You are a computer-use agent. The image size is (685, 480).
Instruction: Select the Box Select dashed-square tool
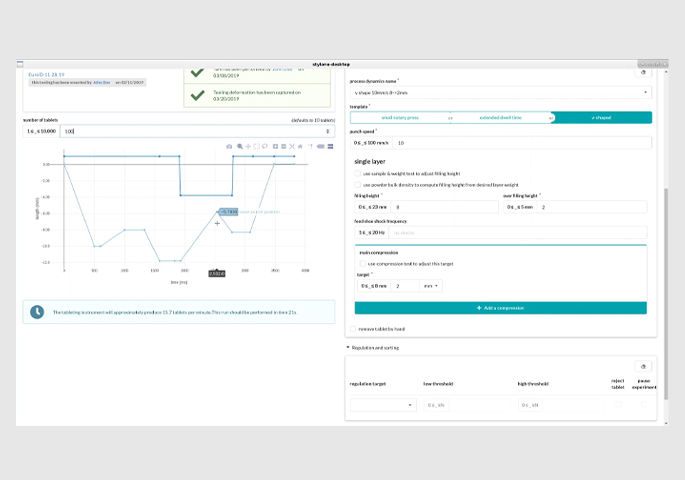tap(256, 146)
